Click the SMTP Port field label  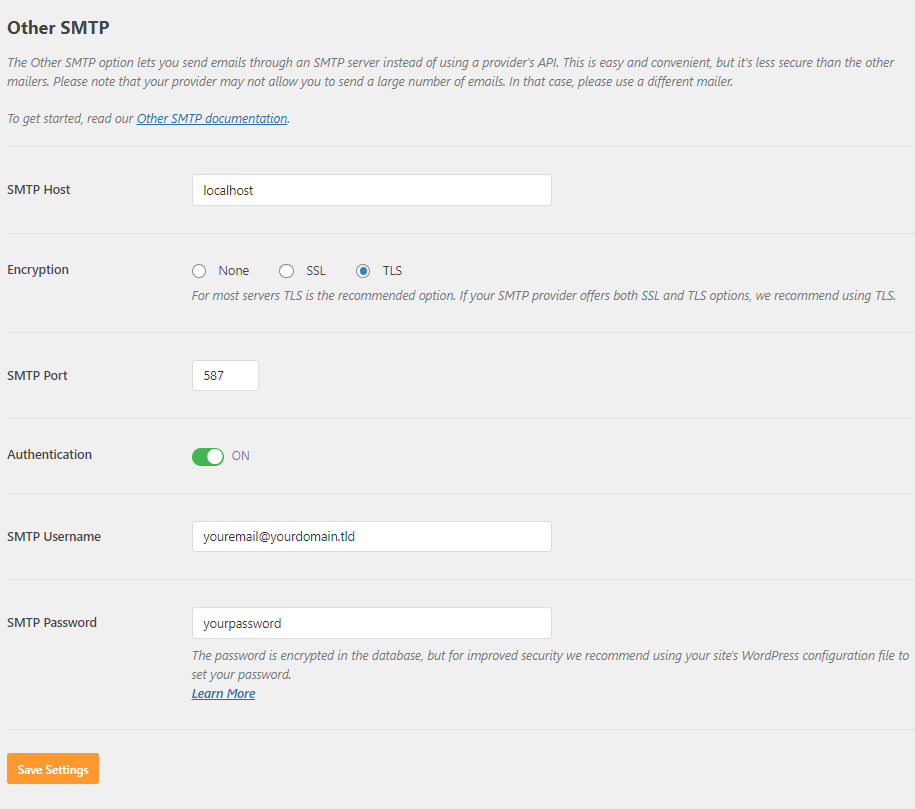[x=37, y=375]
